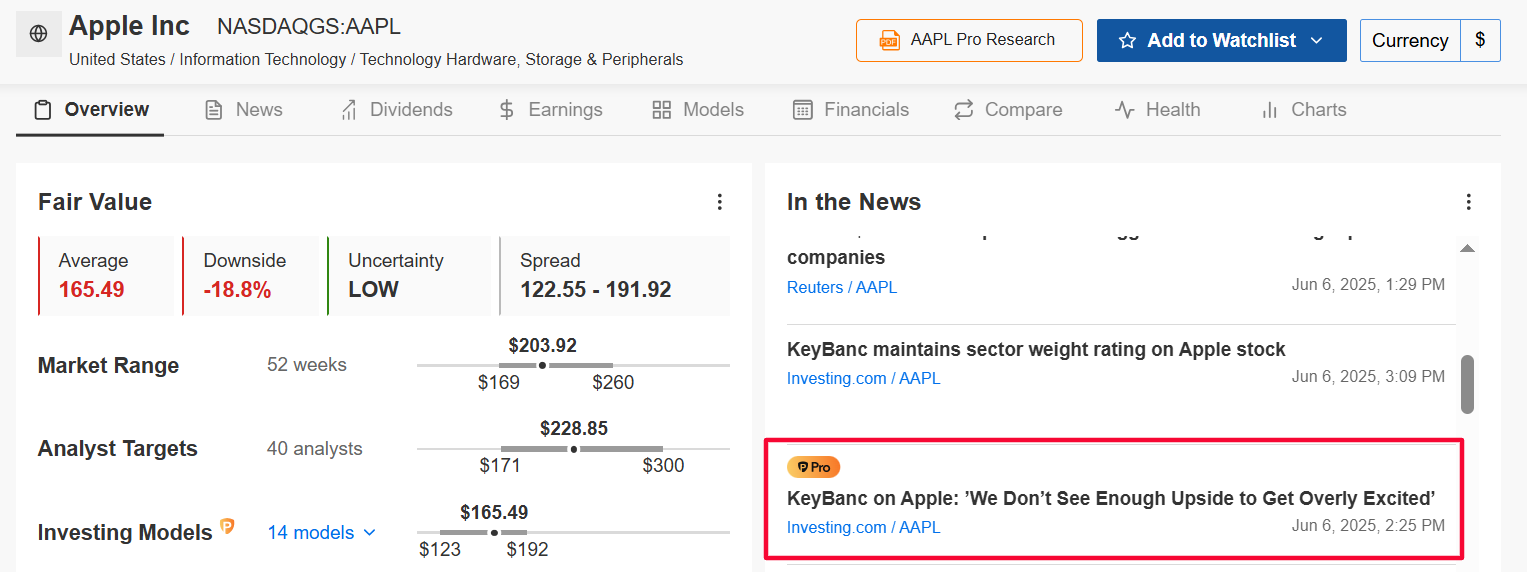The height and width of the screenshot is (572, 1527).
Task: Open the Dividends tab
Action: coord(396,110)
